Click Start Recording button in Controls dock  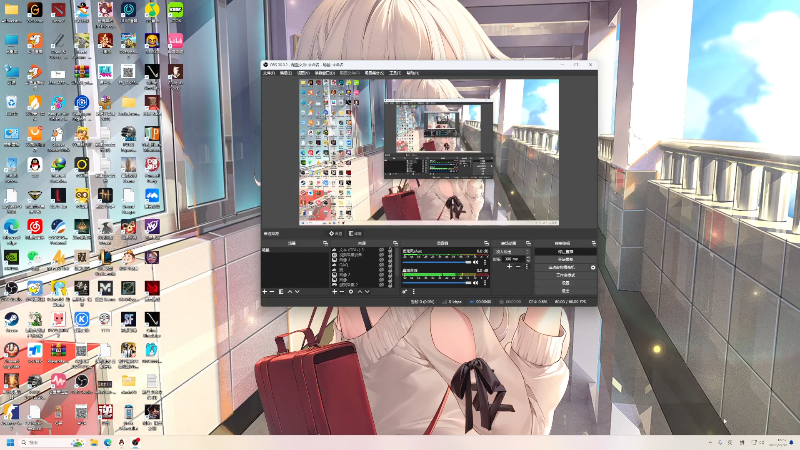tap(566, 259)
